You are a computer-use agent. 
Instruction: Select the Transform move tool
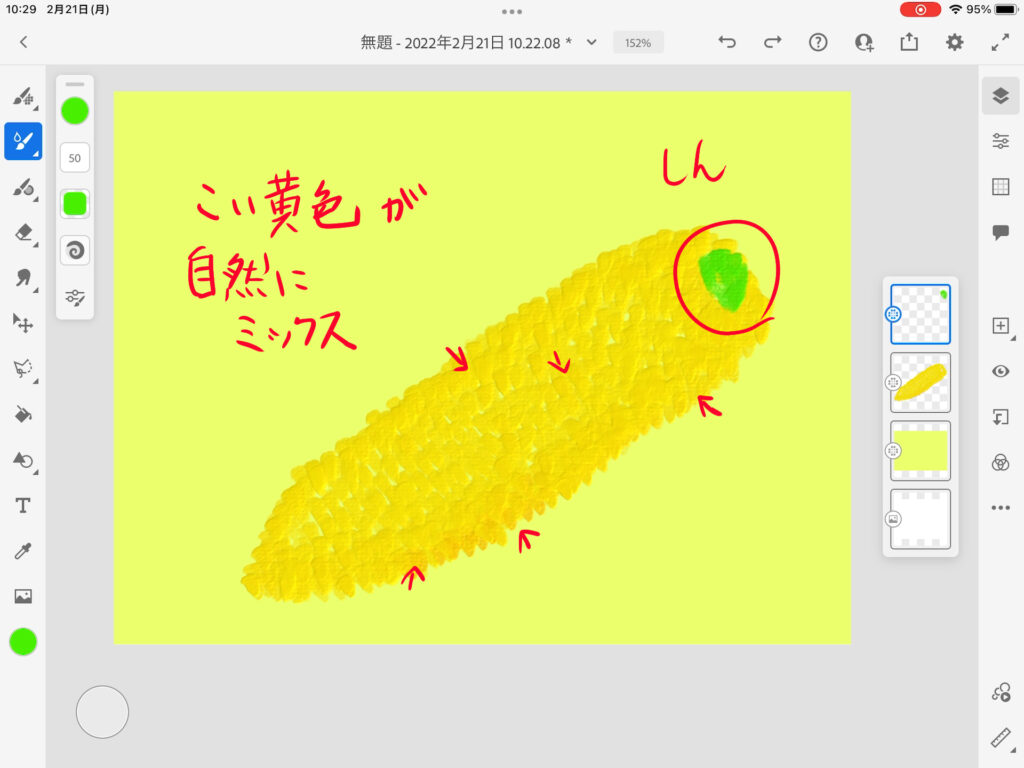pos(22,323)
